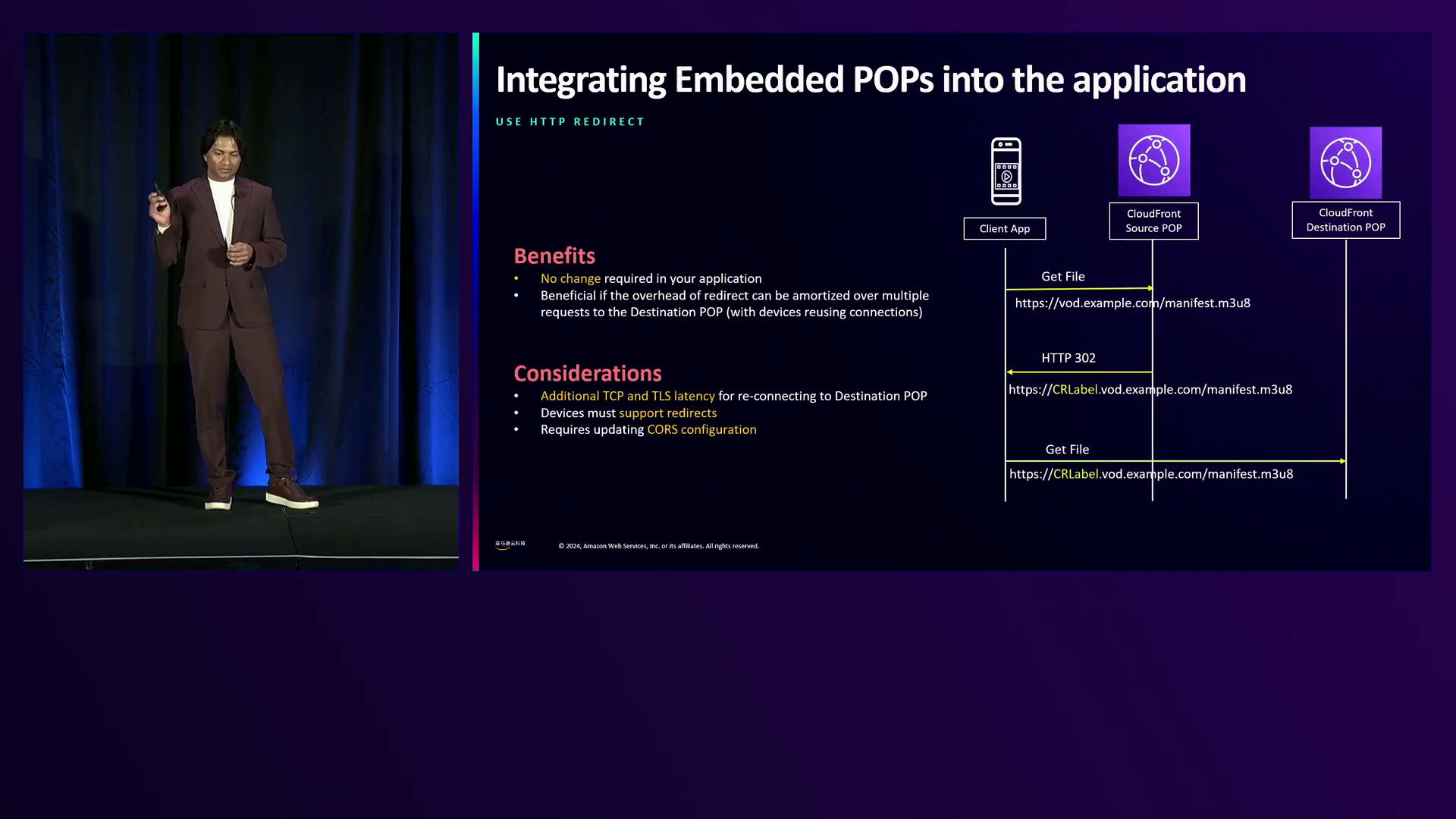The image size is (1456, 819).
Task: Click the second Get File arrow label
Action: click(1067, 450)
